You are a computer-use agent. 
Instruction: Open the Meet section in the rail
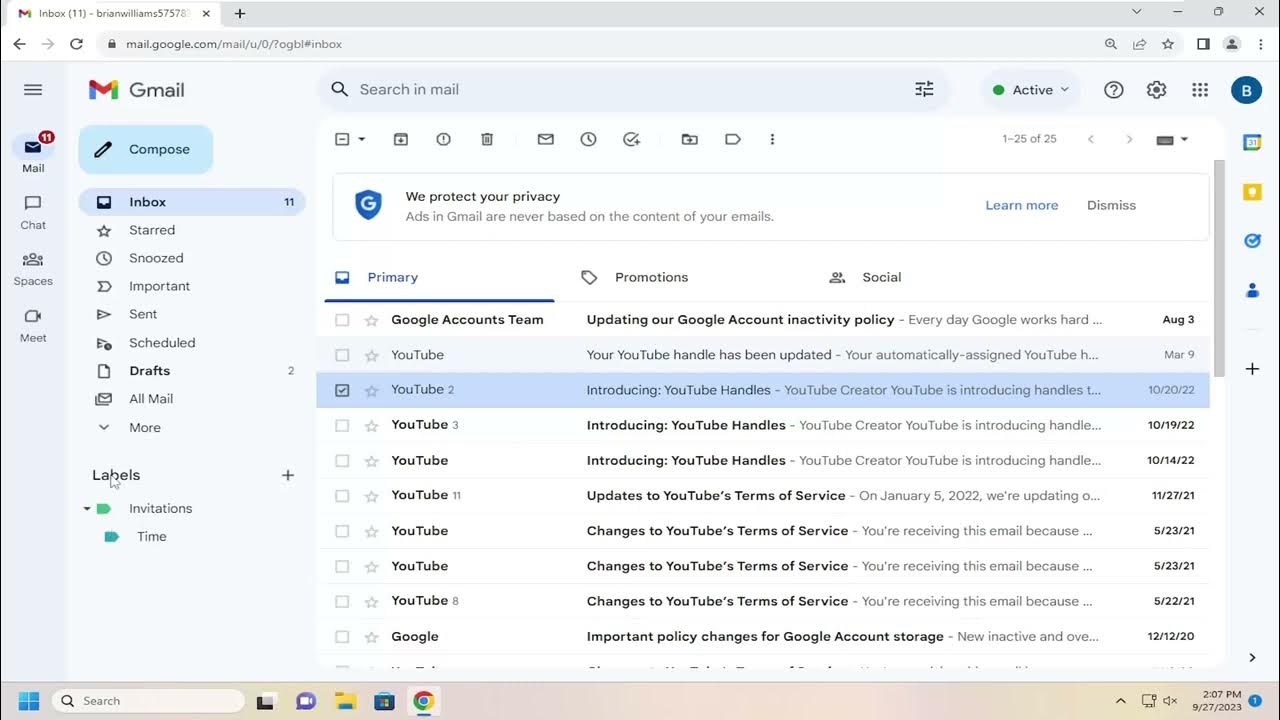point(33,325)
